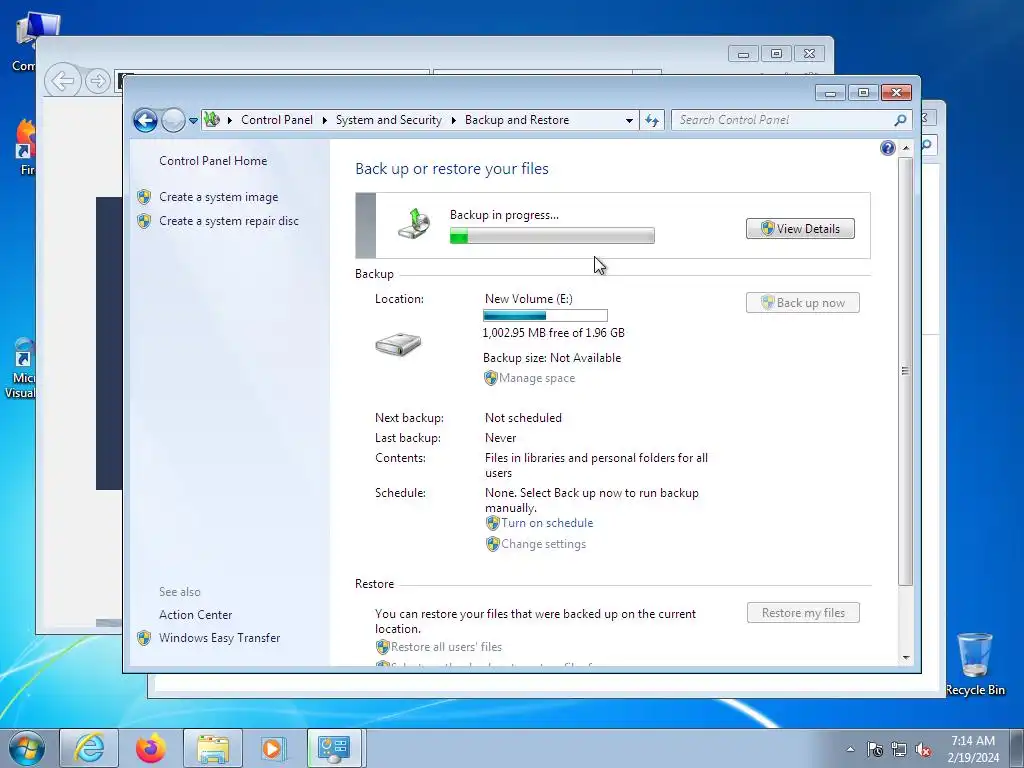Viewport: 1024px width, 768px height.
Task: Open Windows Media Player from the taskbar
Action: [x=274, y=748]
